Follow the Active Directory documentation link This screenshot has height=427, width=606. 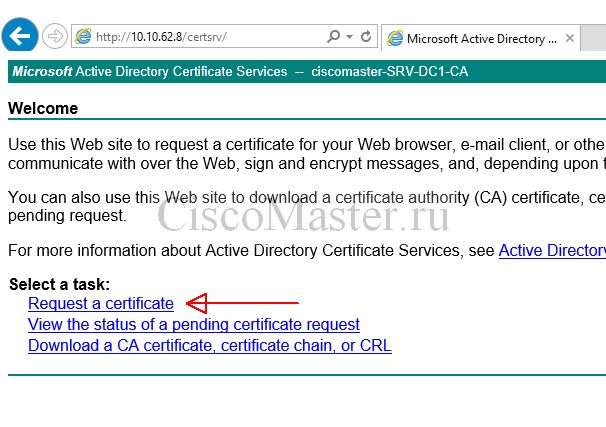pyautogui.click(x=552, y=250)
